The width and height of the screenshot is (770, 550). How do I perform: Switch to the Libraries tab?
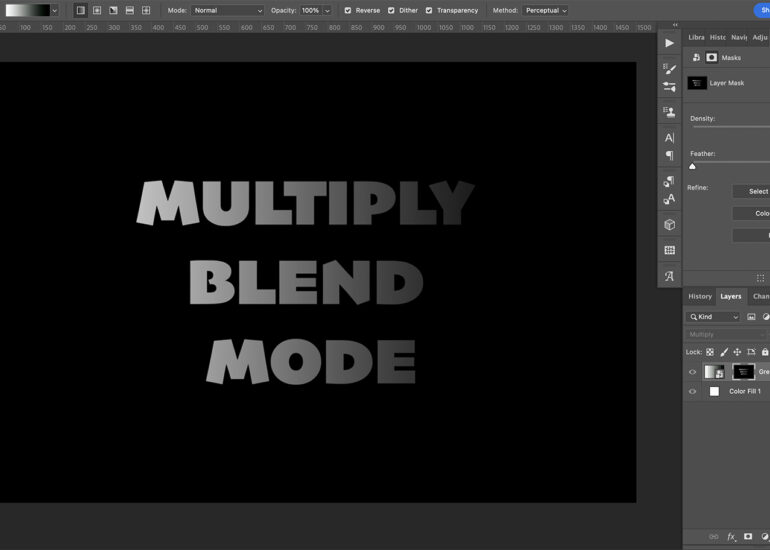point(696,37)
